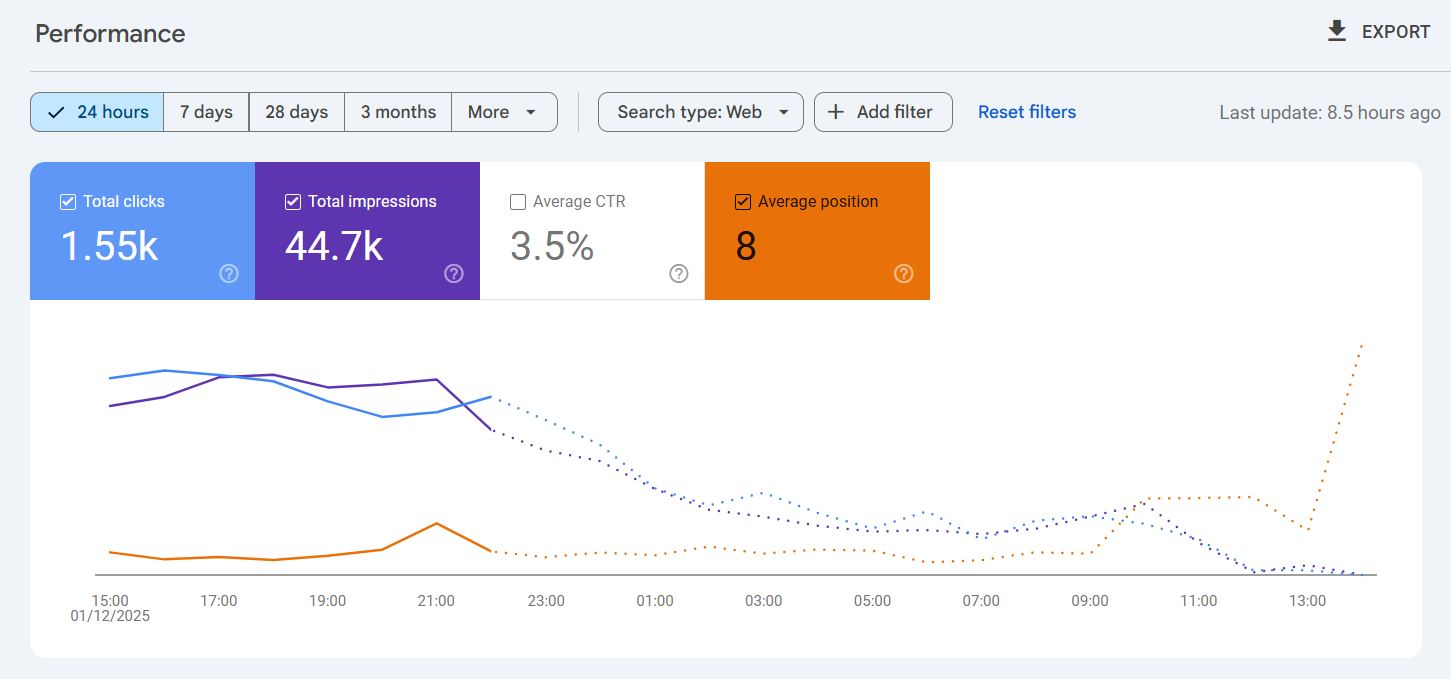Click the Reset filters link
Screen dimensions: 1451x679
[x=1027, y=112]
